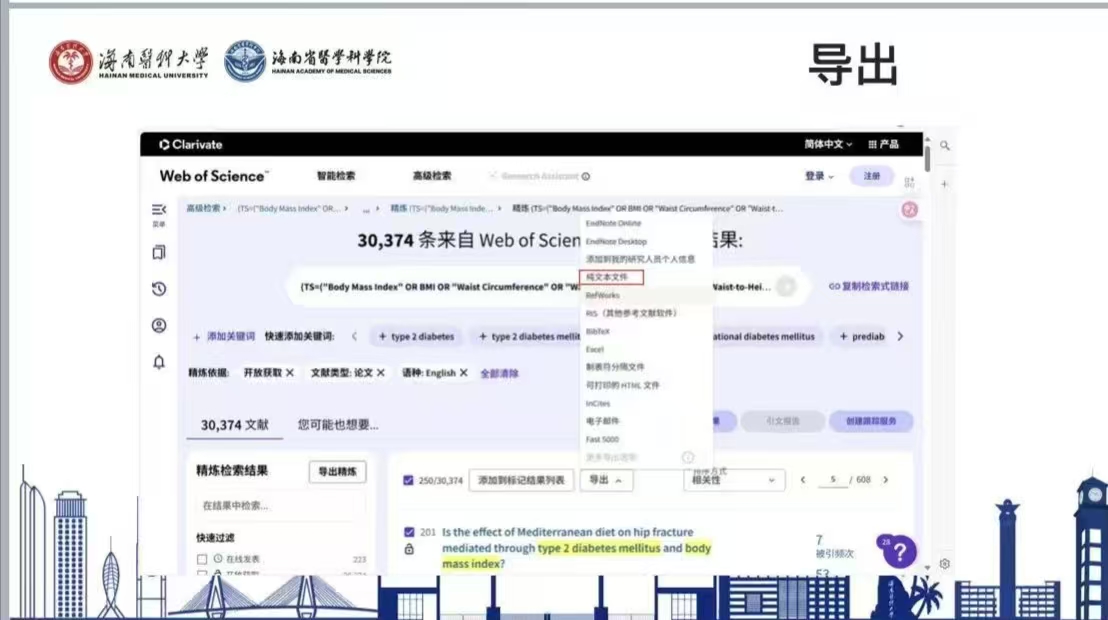Switch to the 您可能也想要 tab
This screenshot has width=1108, height=620.
[338, 425]
